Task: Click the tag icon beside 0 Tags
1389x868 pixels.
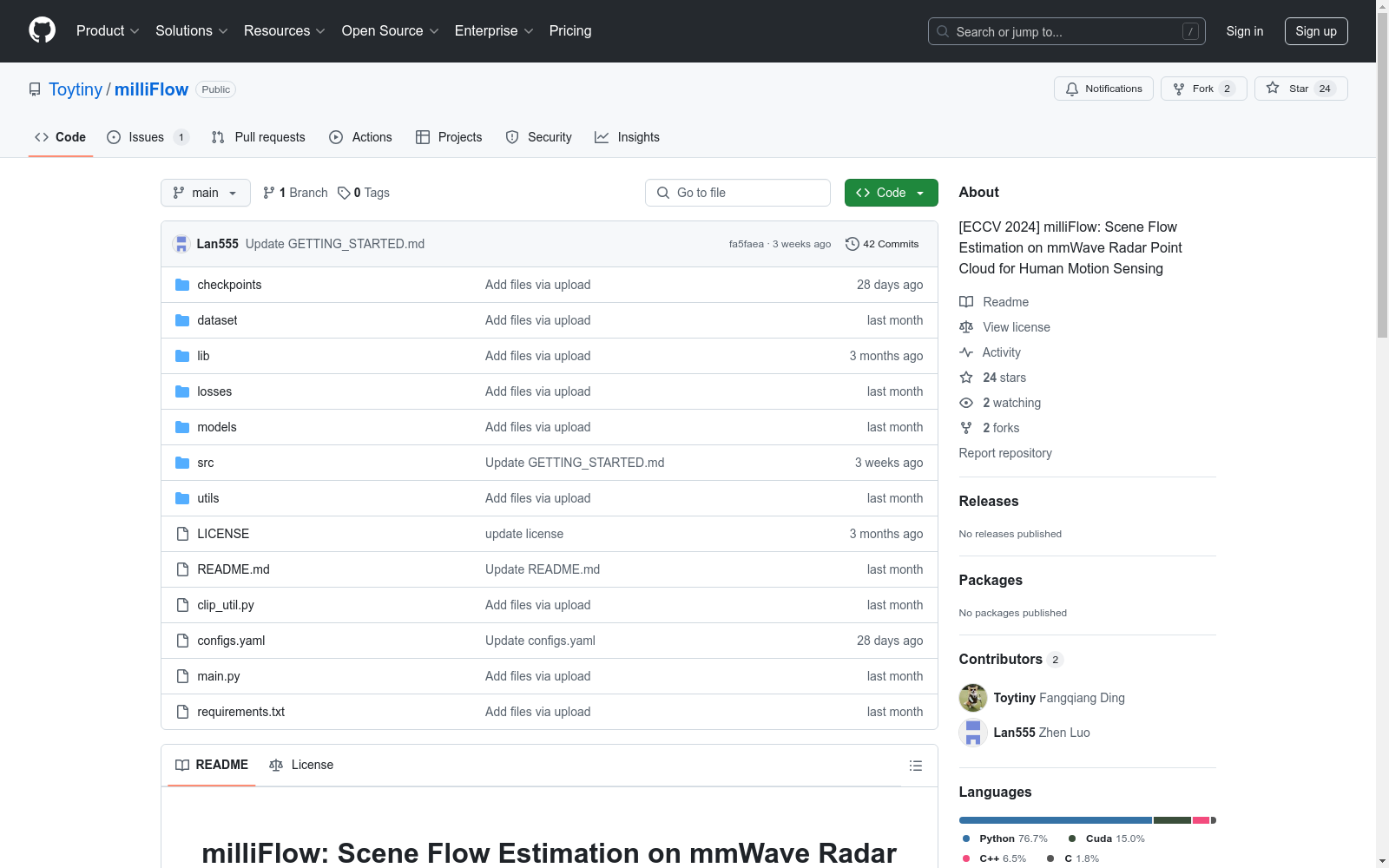Action: click(344, 193)
